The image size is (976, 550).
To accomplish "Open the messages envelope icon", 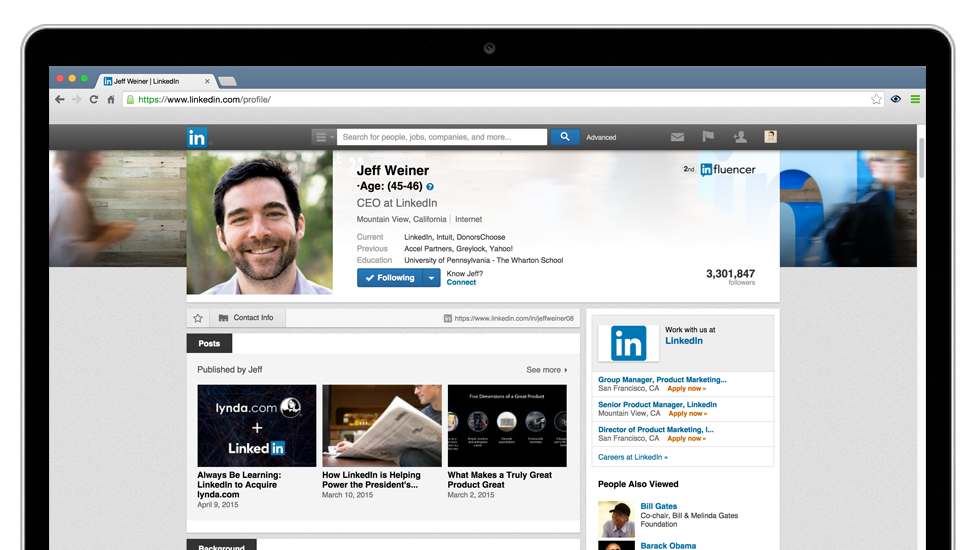I will [x=677, y=137].
